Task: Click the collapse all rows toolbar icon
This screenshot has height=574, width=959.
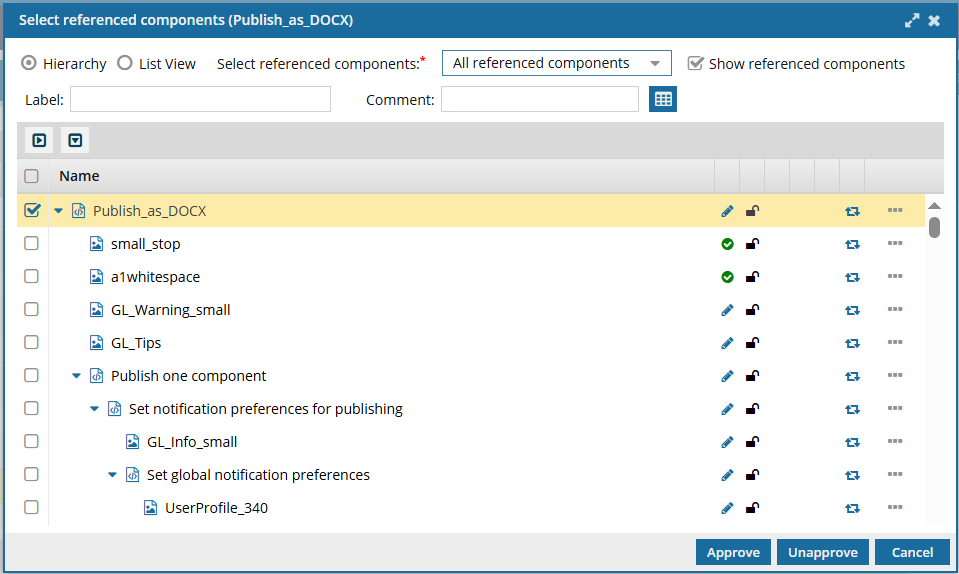Action: [75, 140]
